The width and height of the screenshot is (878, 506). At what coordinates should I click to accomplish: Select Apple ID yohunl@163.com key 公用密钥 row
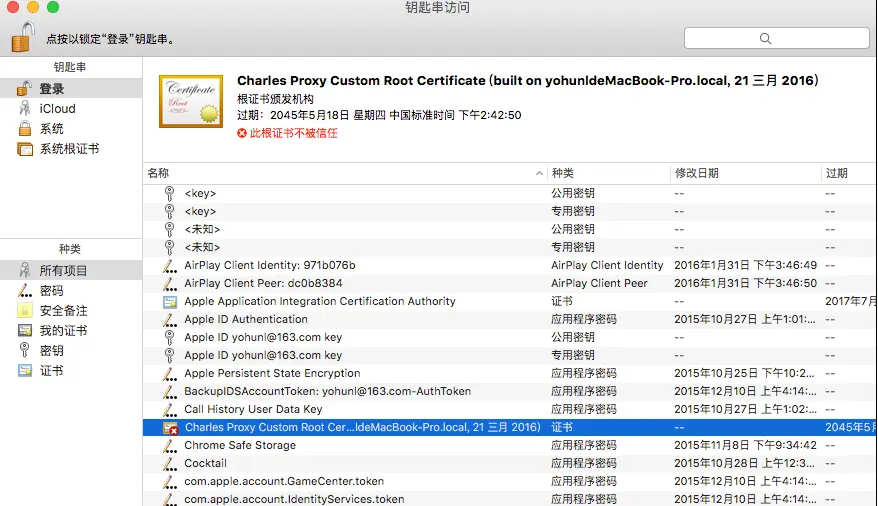click(510, 337)
